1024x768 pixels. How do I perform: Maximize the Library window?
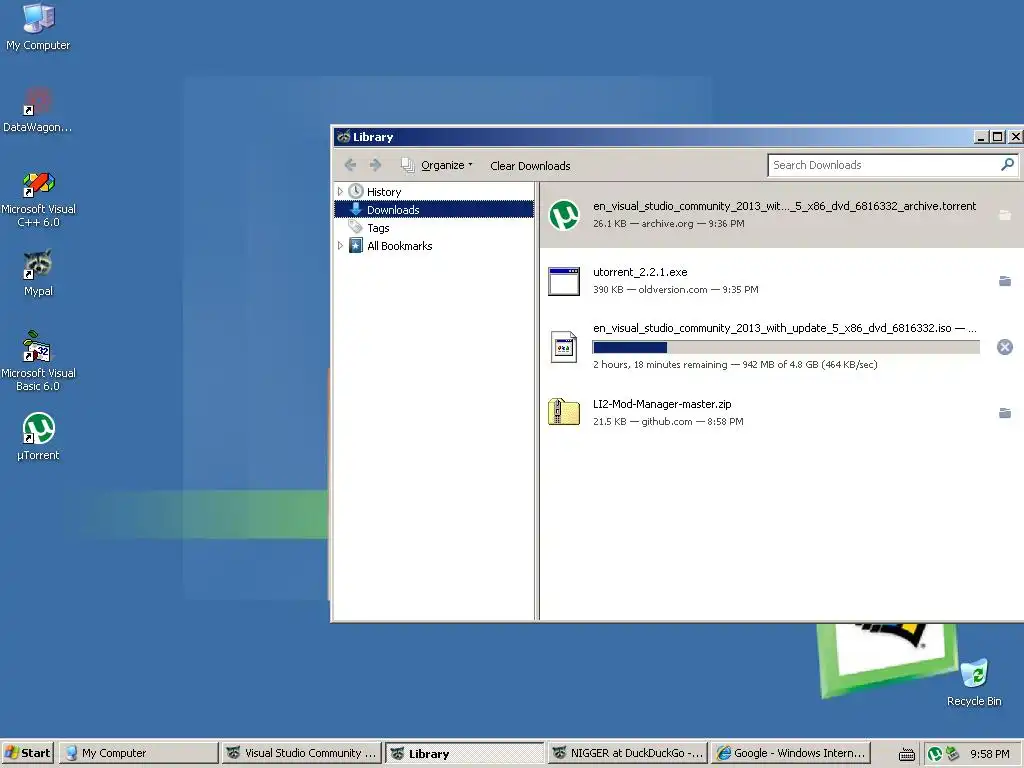(x=997, y=136)
